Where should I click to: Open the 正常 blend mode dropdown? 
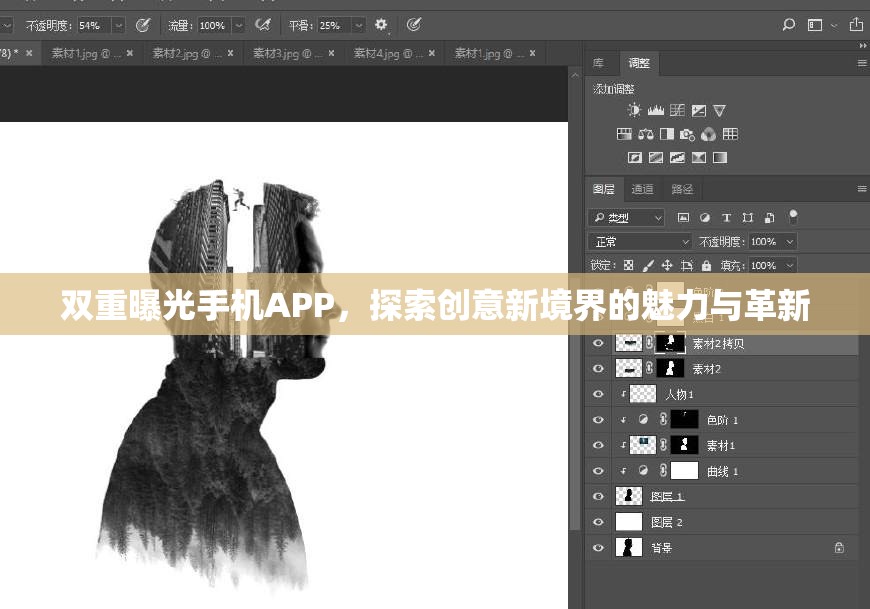[639, 241]
